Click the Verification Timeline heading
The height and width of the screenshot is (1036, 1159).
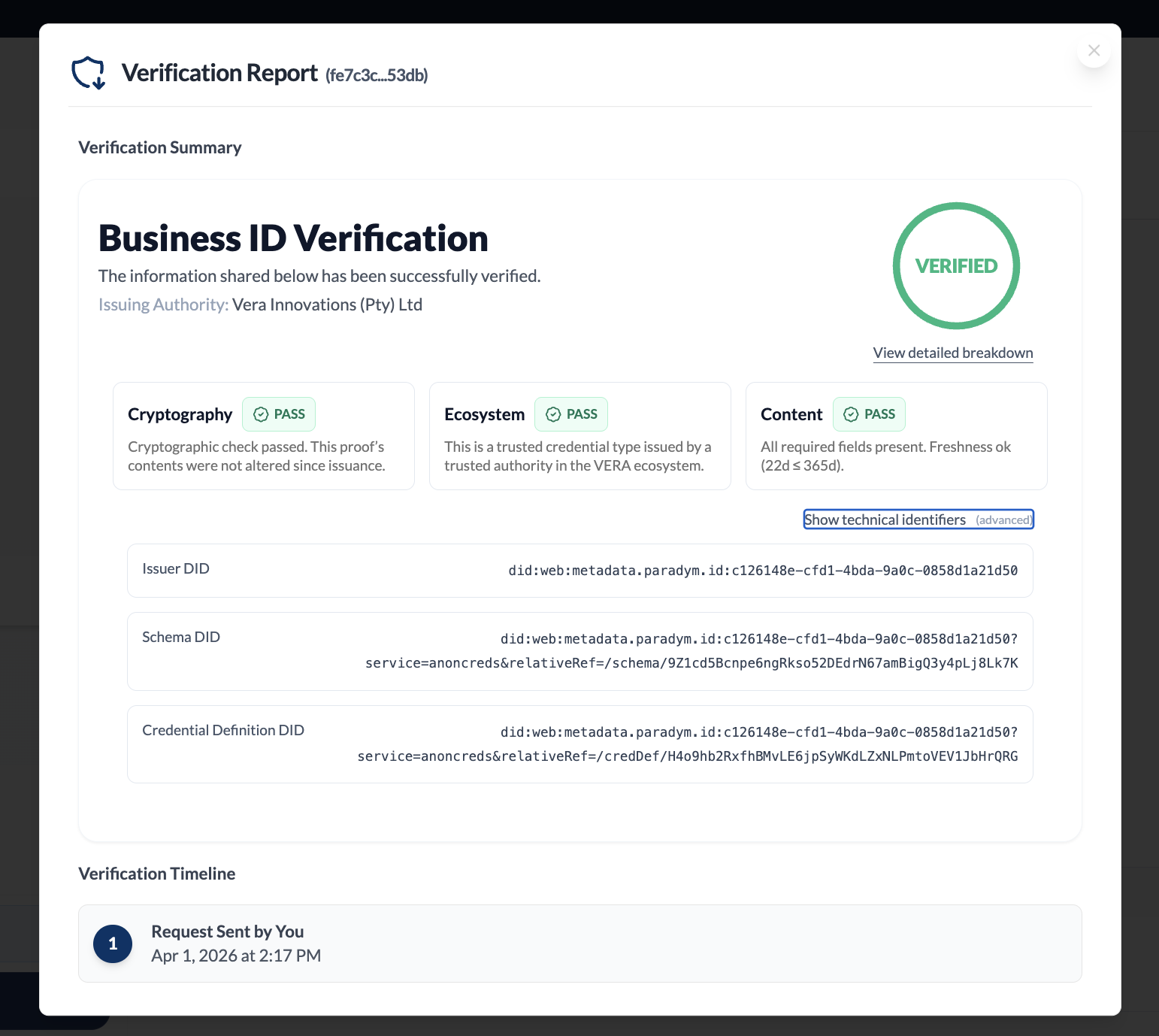tap(157, 874)
